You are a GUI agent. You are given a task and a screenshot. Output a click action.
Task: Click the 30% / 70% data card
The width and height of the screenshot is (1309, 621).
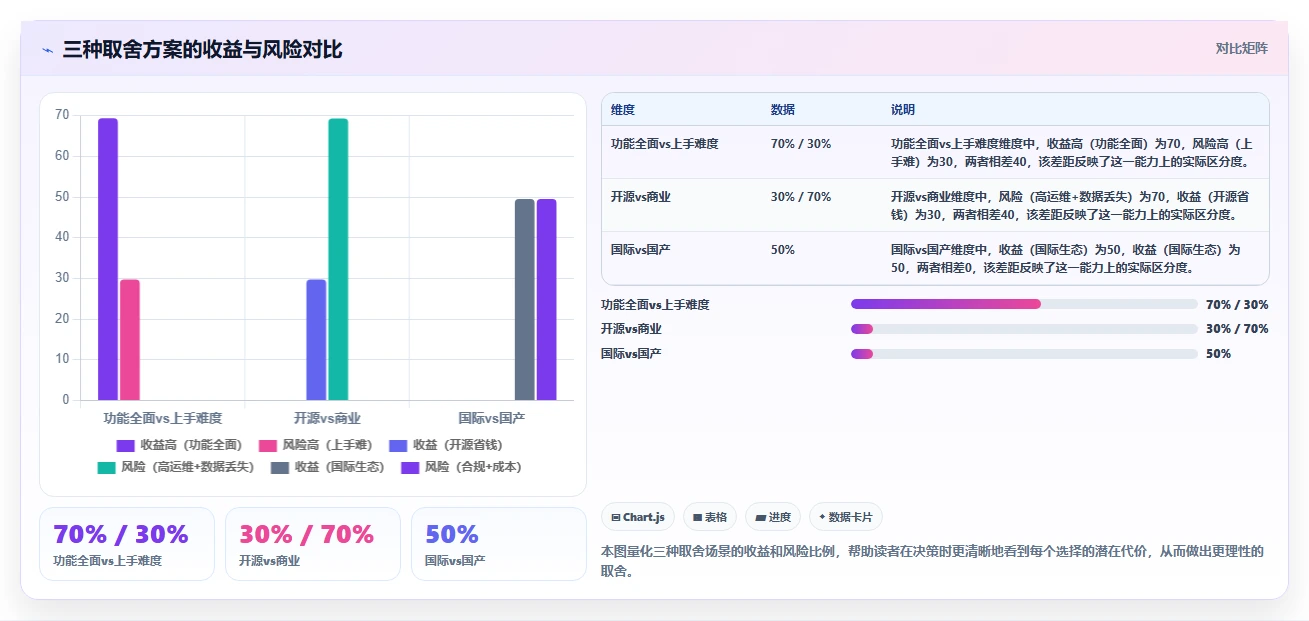click(x=313, y=544)
